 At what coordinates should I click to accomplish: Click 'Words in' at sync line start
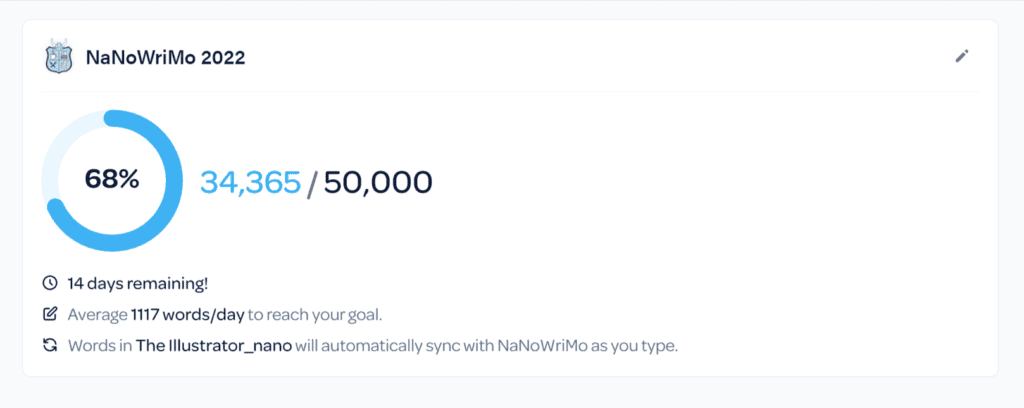tap(100, 345)
